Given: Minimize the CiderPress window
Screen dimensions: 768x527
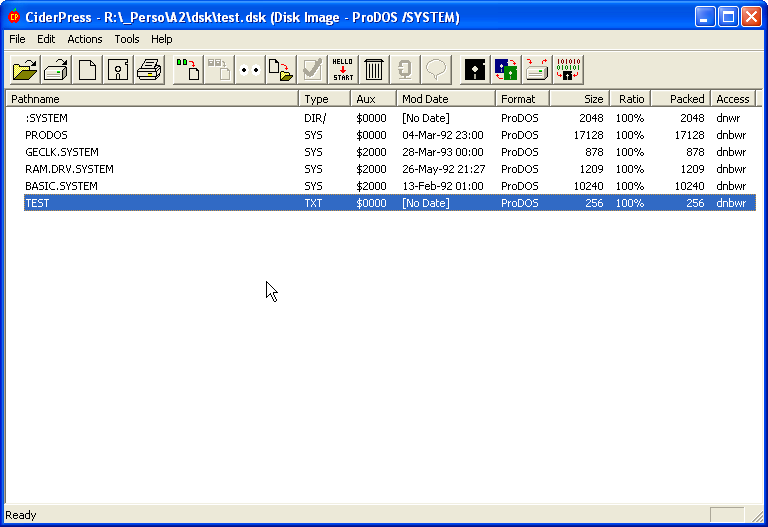Looking at the screenshot, I should pos(705,17).
